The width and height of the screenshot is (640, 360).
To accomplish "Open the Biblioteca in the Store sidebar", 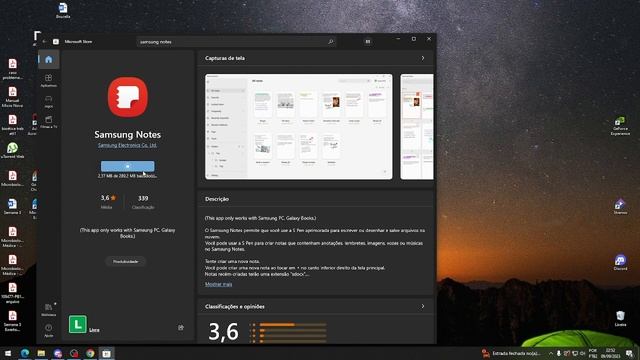I will [x=49, y=309].
